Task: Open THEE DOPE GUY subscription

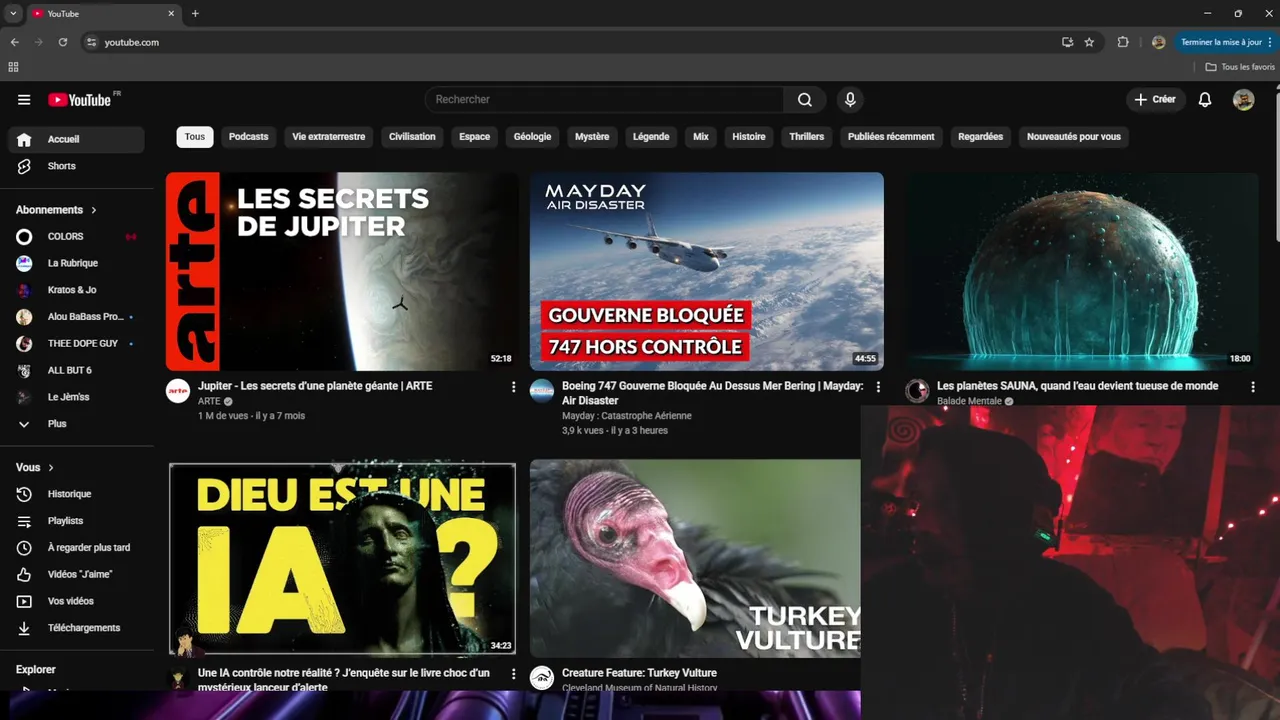Action: [76, 343]
